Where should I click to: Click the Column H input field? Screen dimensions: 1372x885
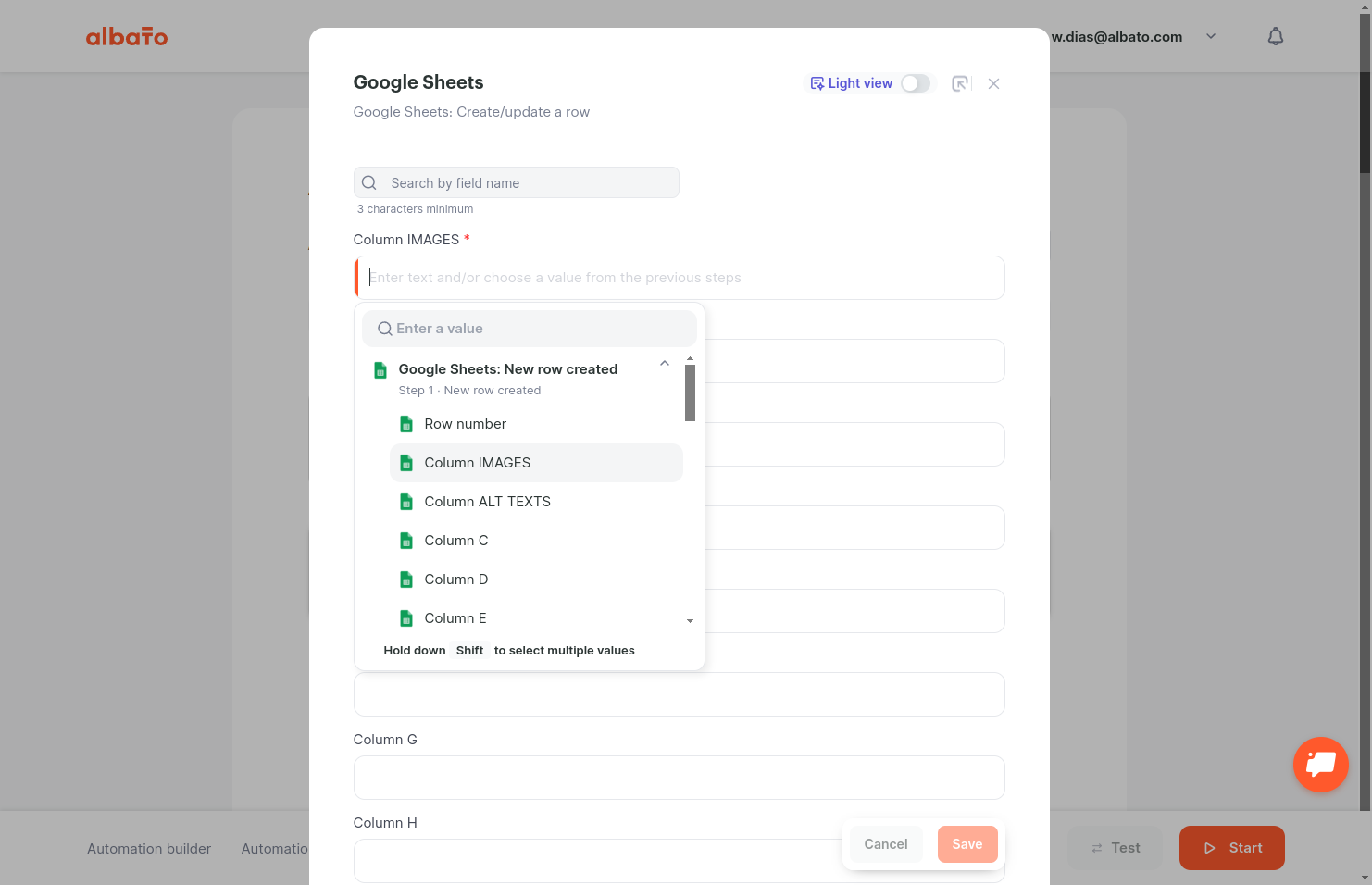[x=680, y=861]
